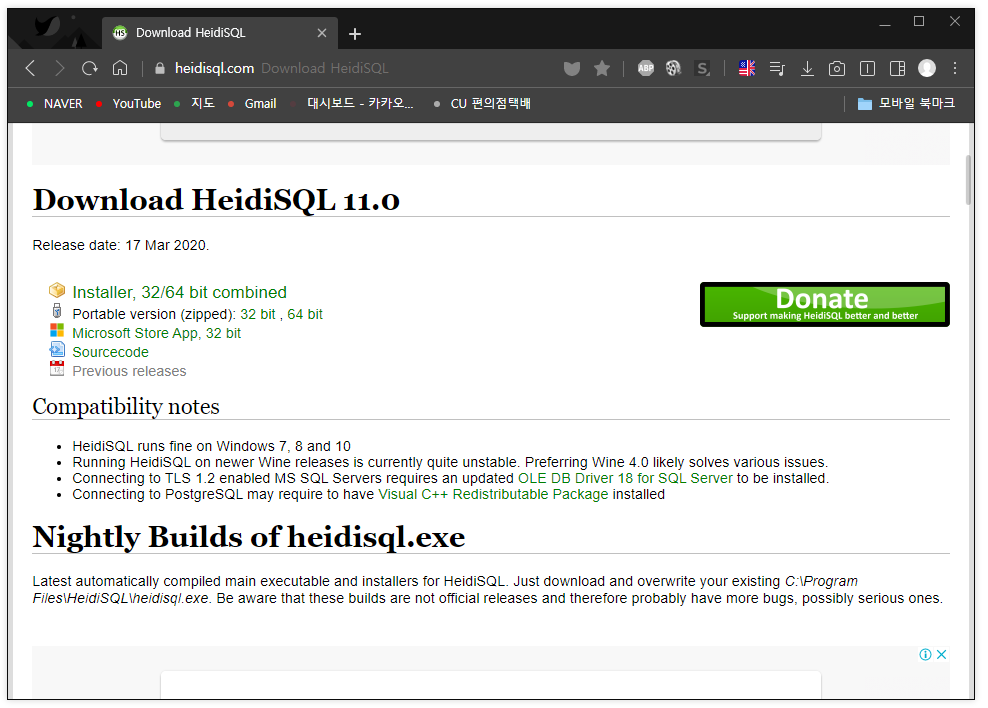Screen dimensions: 988x708
Task: Click the padlock site security icon
Action: 160,68
